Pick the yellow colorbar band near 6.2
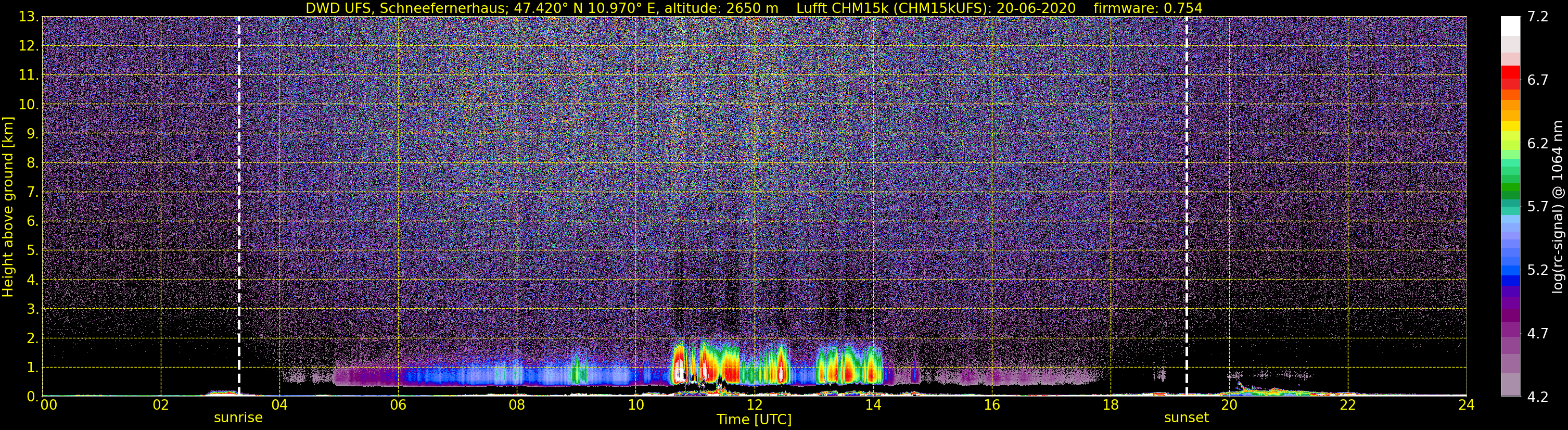This screenshot has width=1568, height=430. pos(1510,126)
